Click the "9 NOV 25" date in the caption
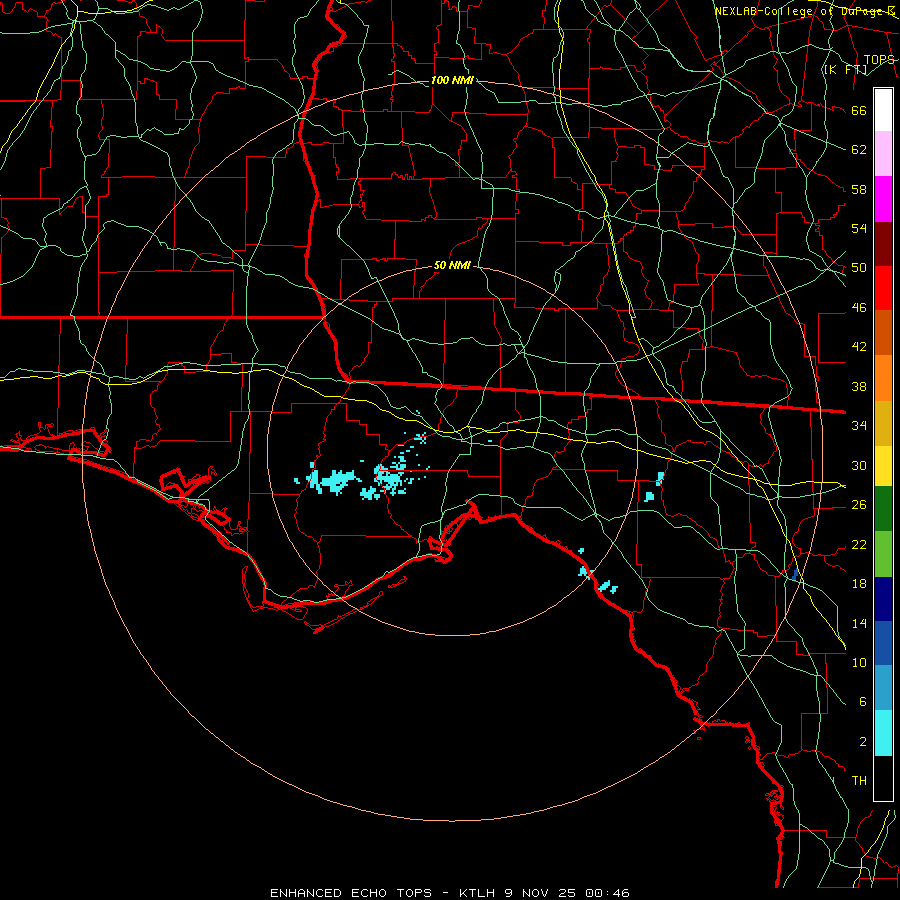The height and width of the screenshot is (900, 900). [x=541, y=893]
